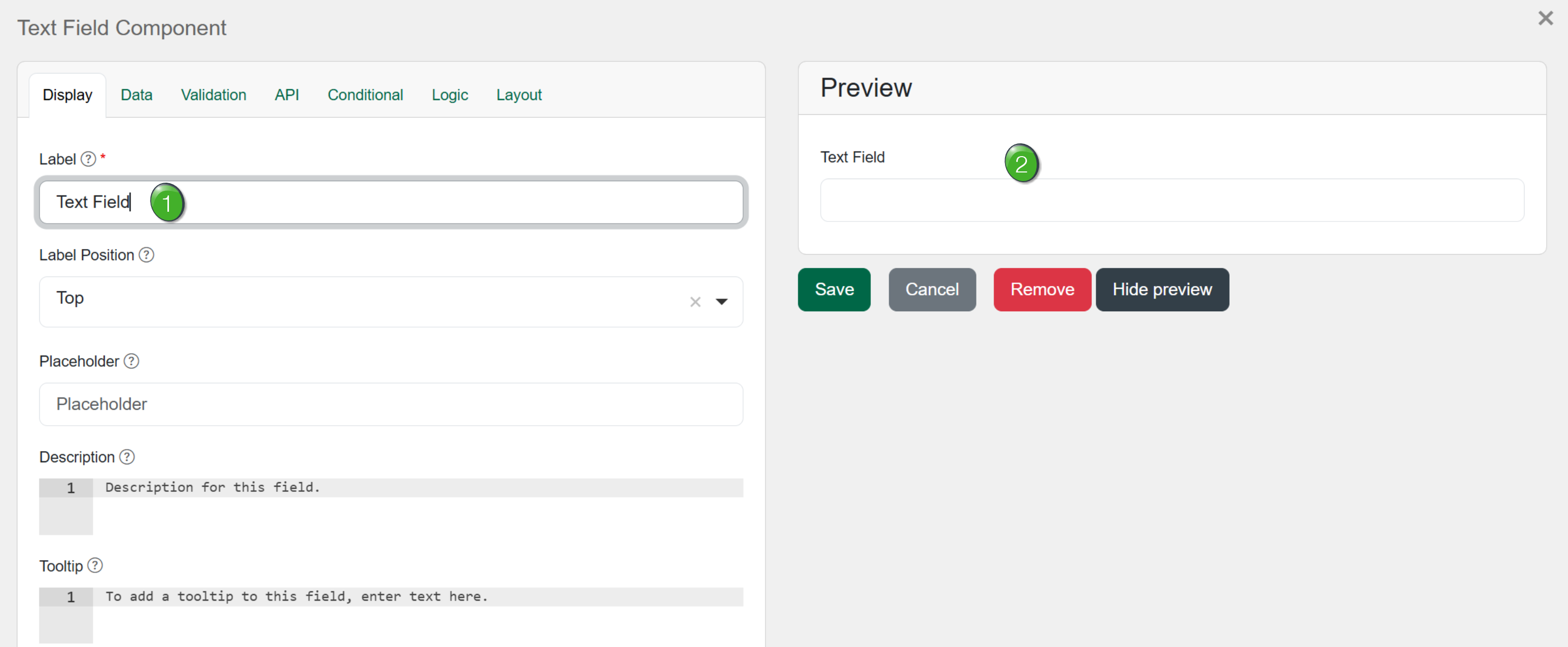This screenshot has width=1568, height=647.
Task: Save the text field component
Action: (x=834, y=290)
